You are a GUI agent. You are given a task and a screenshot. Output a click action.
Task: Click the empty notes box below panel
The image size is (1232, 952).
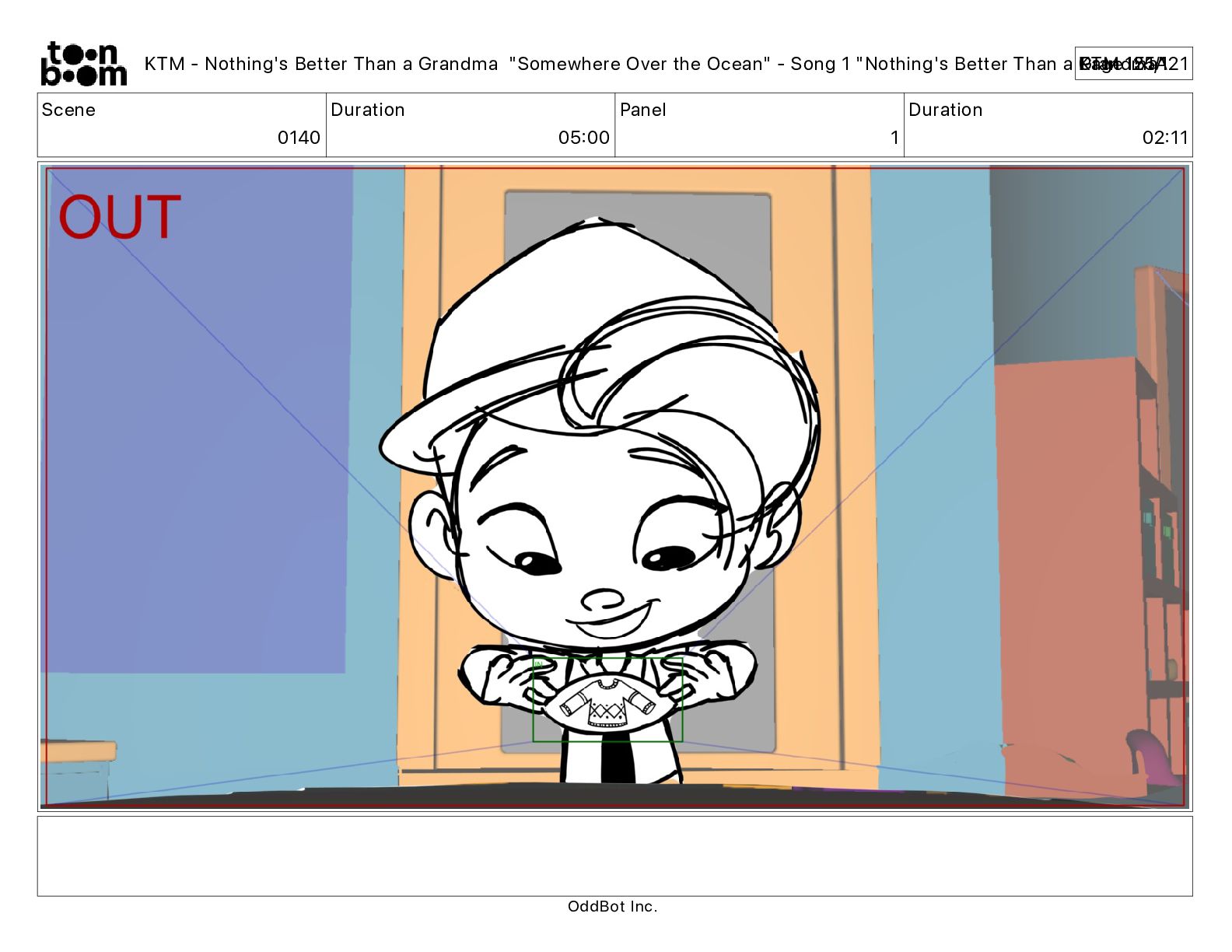click(614, 856)
